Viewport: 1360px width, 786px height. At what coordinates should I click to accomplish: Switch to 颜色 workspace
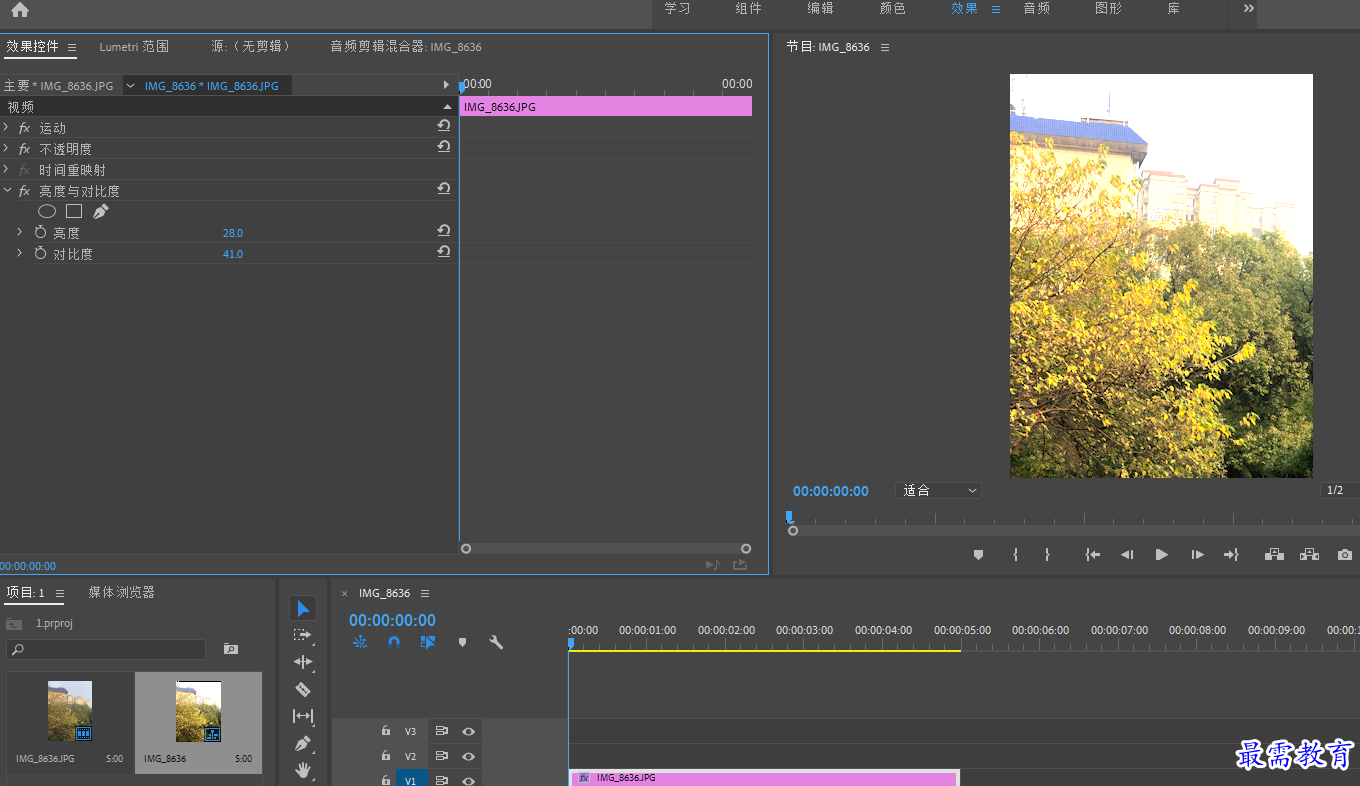(x=892, y=8)
